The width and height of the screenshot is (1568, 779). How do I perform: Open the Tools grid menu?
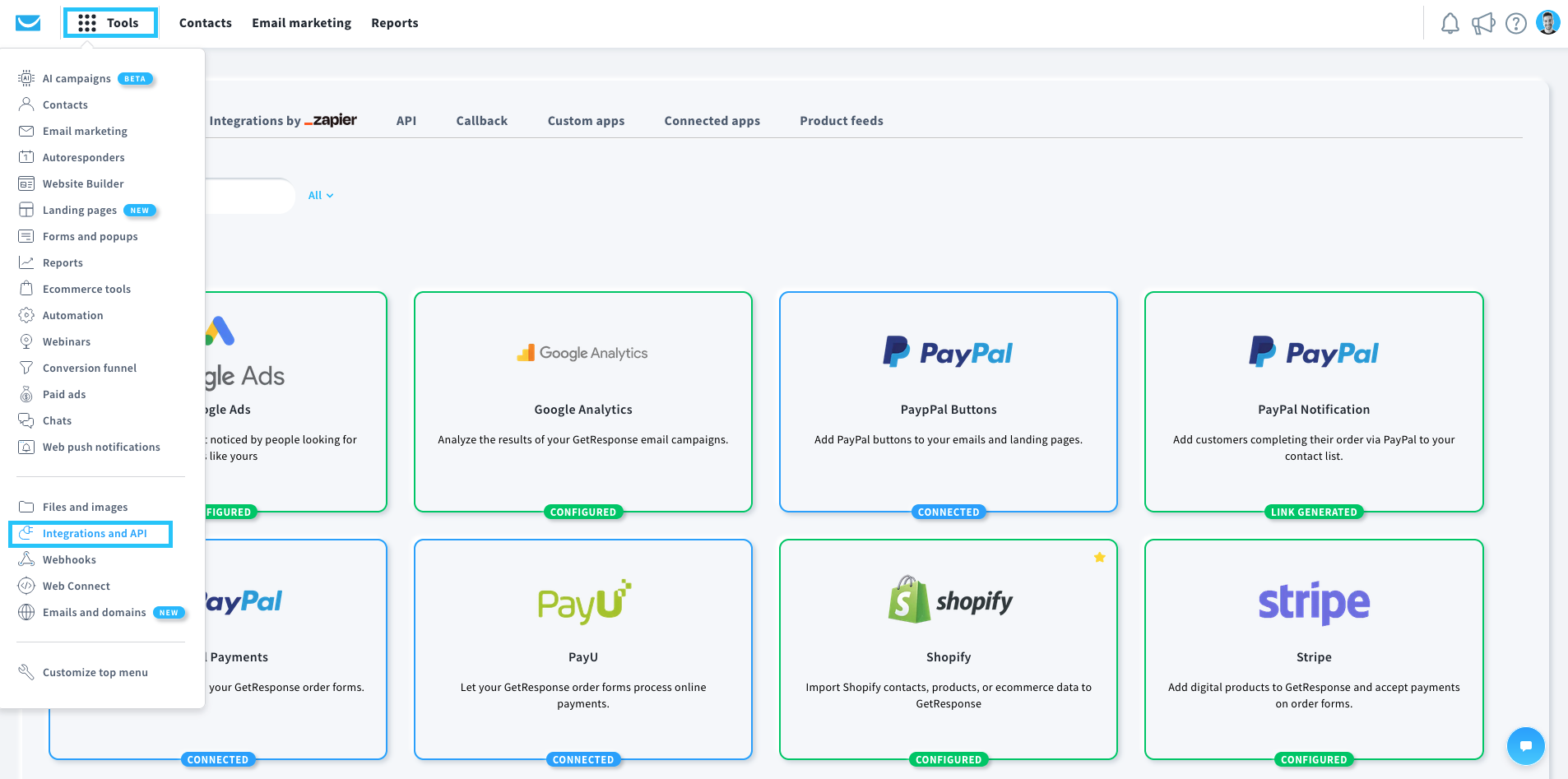(x=109, y=23)
